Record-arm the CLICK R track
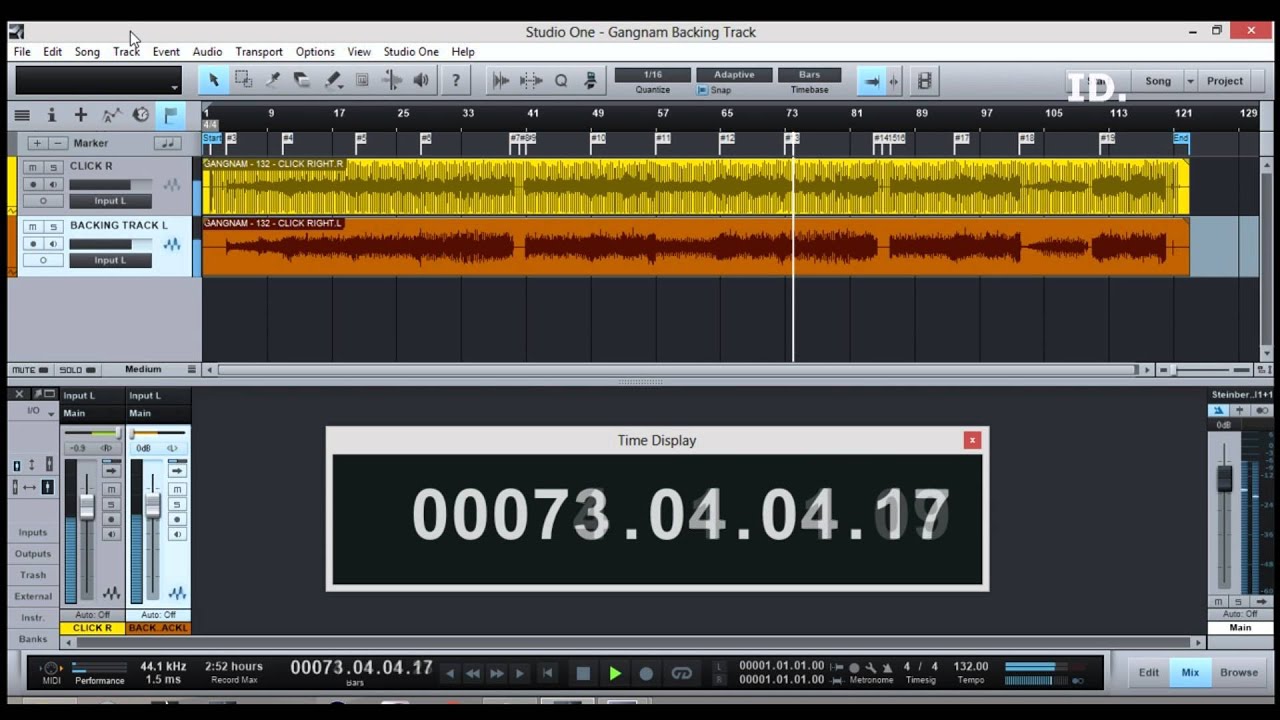 [x=33, y=184]
